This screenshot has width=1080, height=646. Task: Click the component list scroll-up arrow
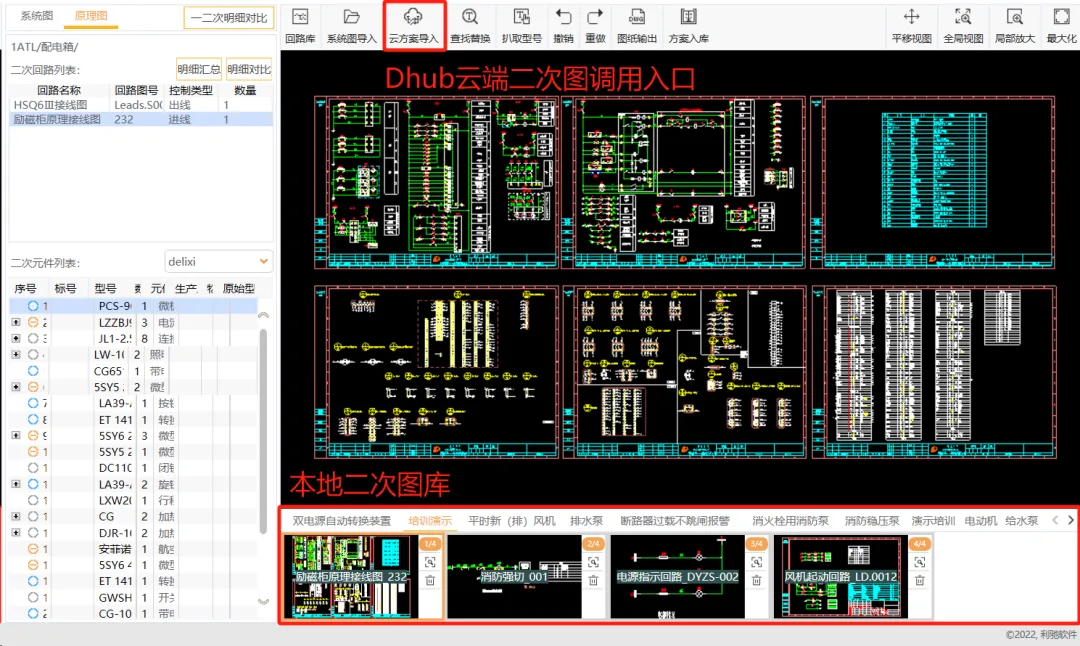click(x=263, y=315)
